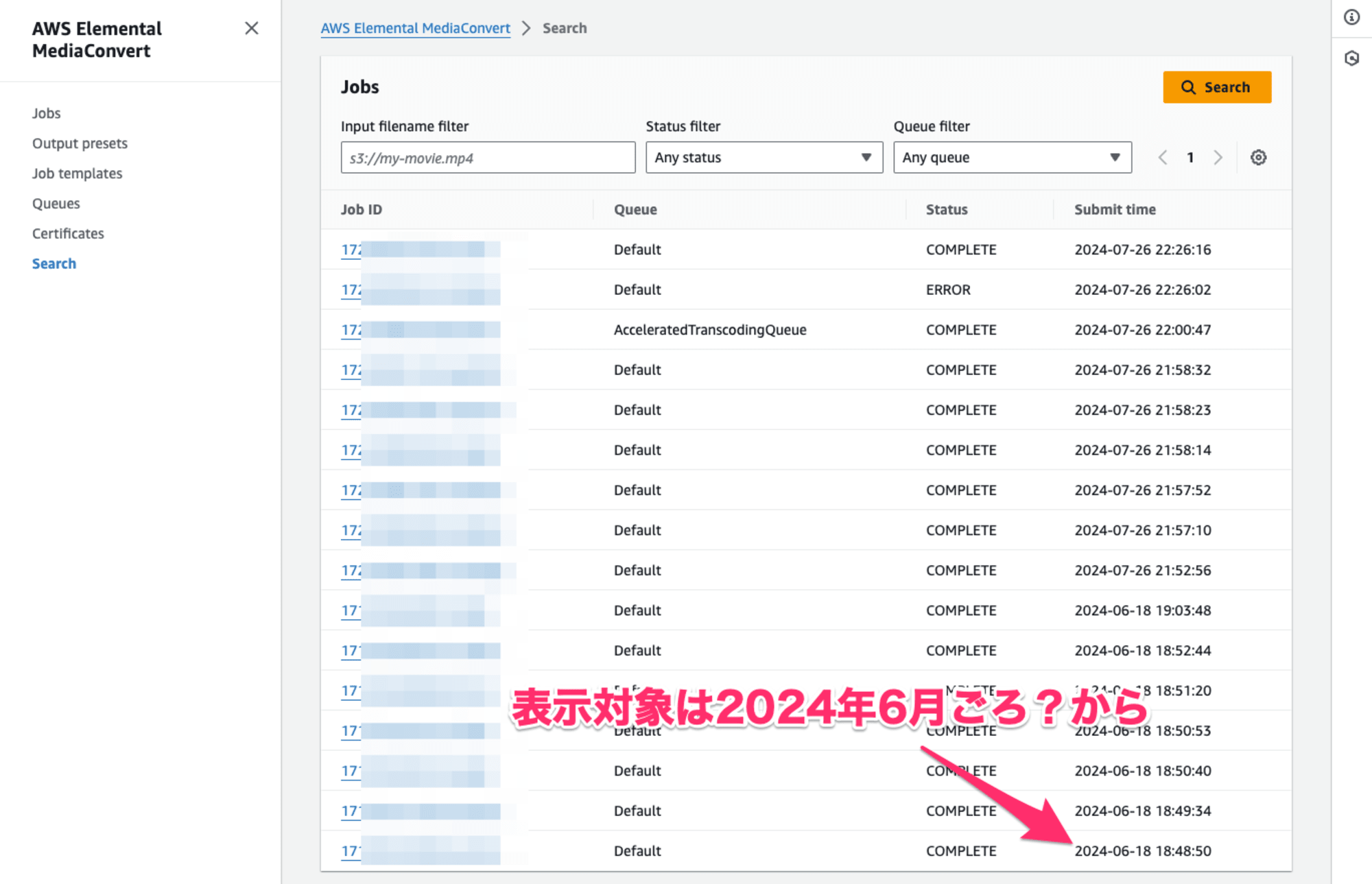
Task: Click the Queue column header
Action: click(635, 209)
